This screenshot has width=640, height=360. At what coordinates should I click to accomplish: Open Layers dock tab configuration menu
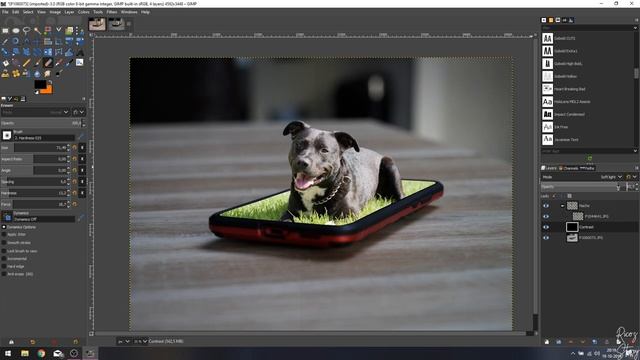pyautogui.click(x=636, y=168)
